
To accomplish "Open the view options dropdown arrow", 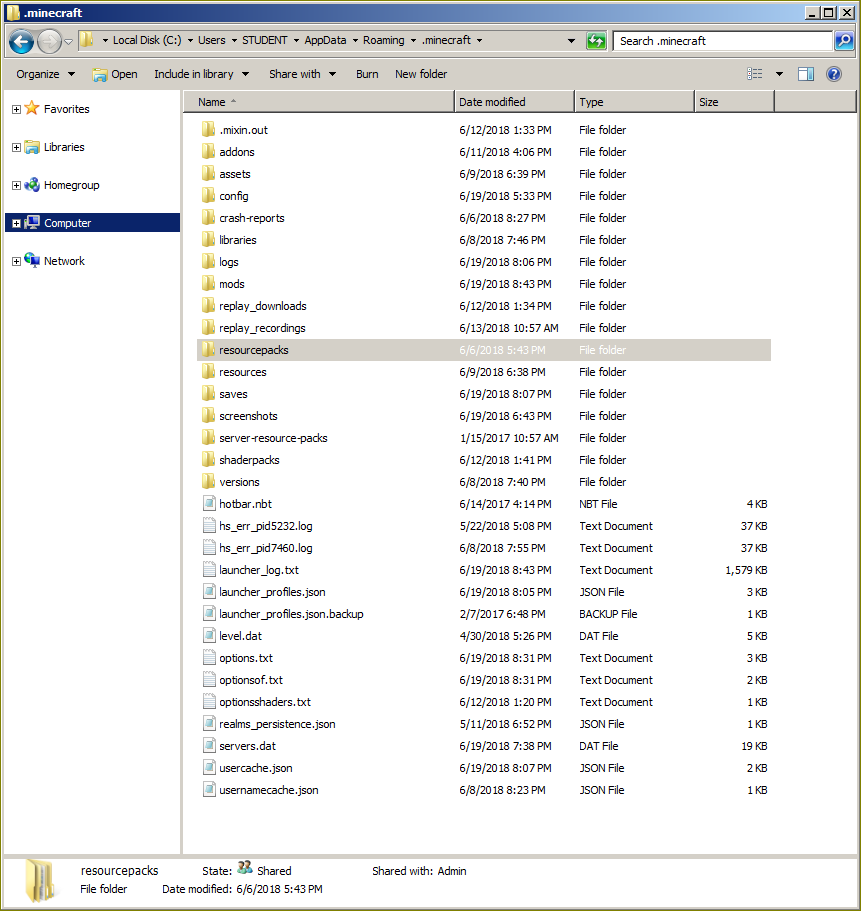I will pos(780,74).
